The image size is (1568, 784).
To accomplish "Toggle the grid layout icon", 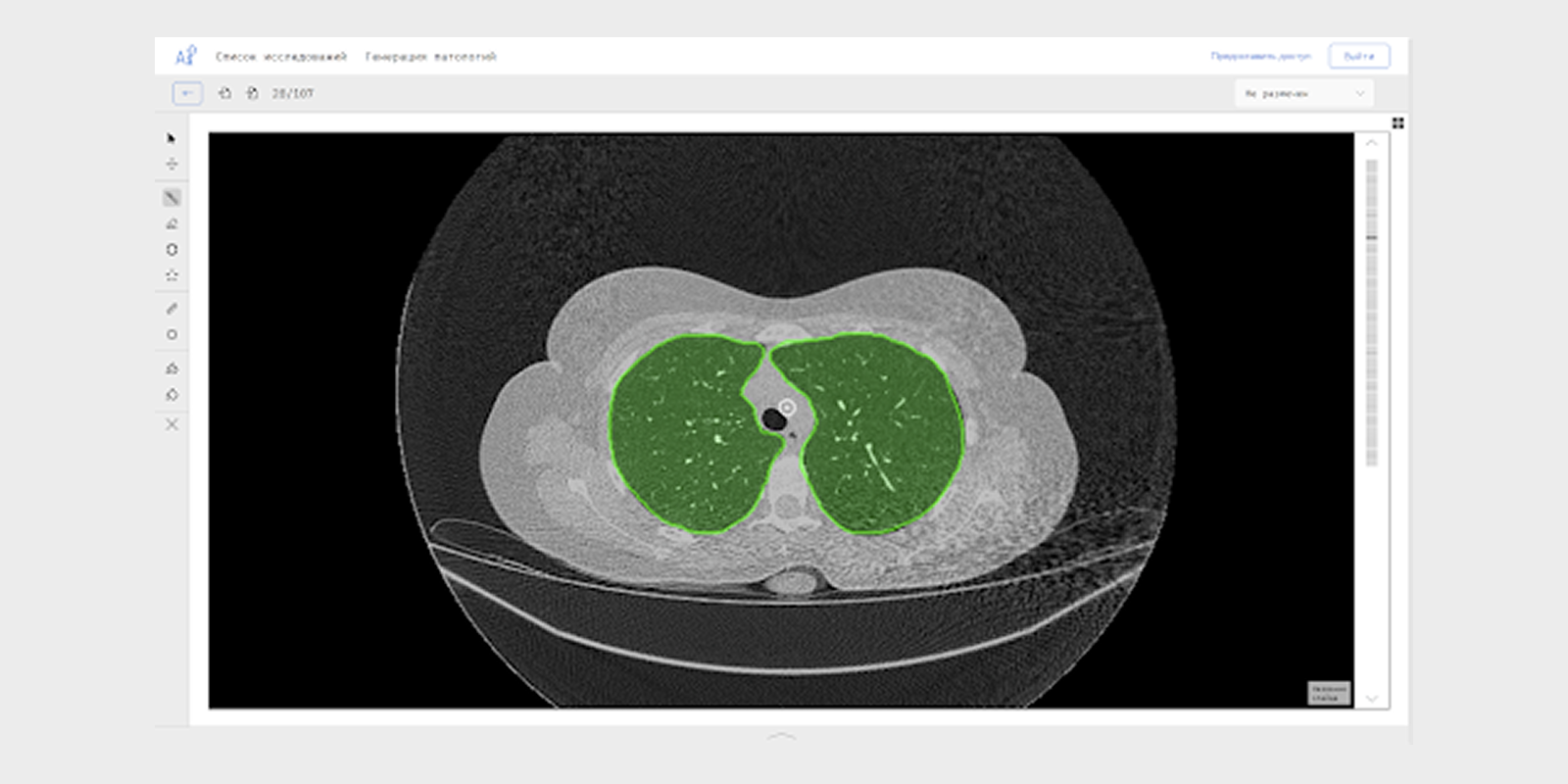I will pyautogui.click(x=1397, y=122).
